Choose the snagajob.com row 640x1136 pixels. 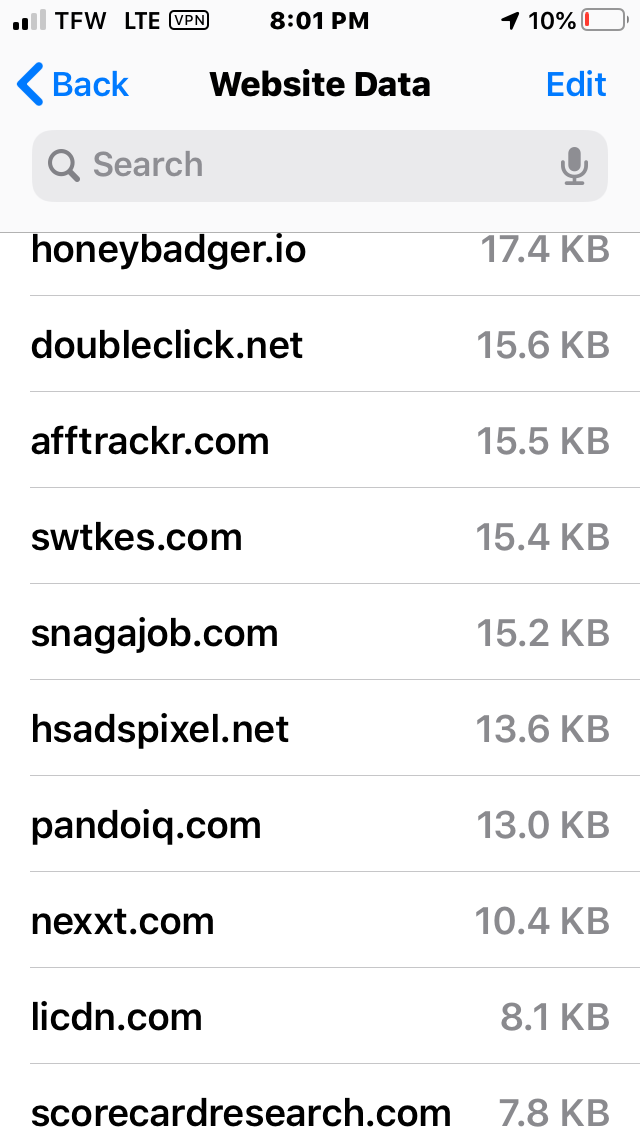tap(320, 632)
